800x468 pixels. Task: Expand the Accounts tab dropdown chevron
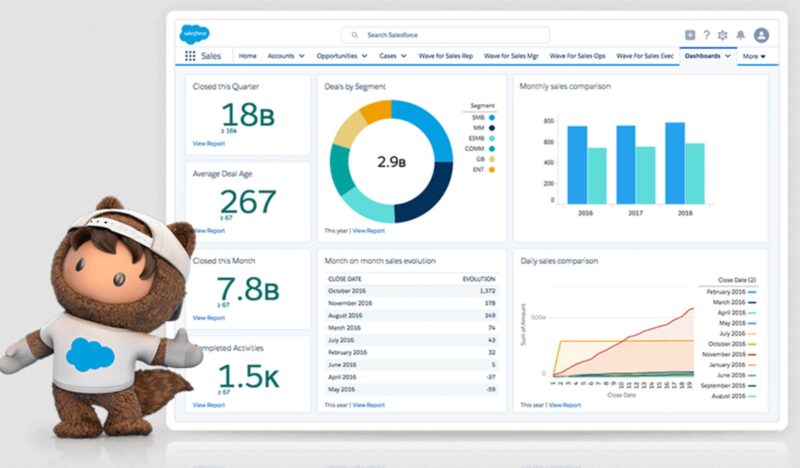pos(302,56)
